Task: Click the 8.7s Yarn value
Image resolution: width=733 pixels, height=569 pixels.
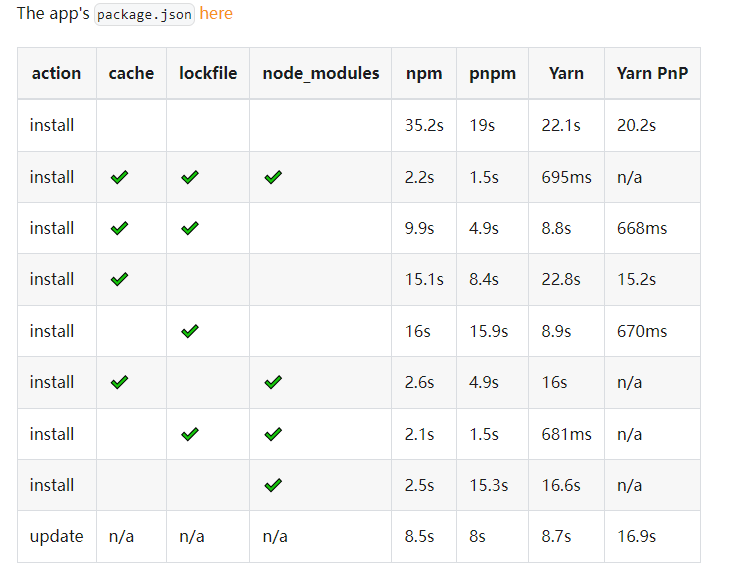Action: [556, 536]
